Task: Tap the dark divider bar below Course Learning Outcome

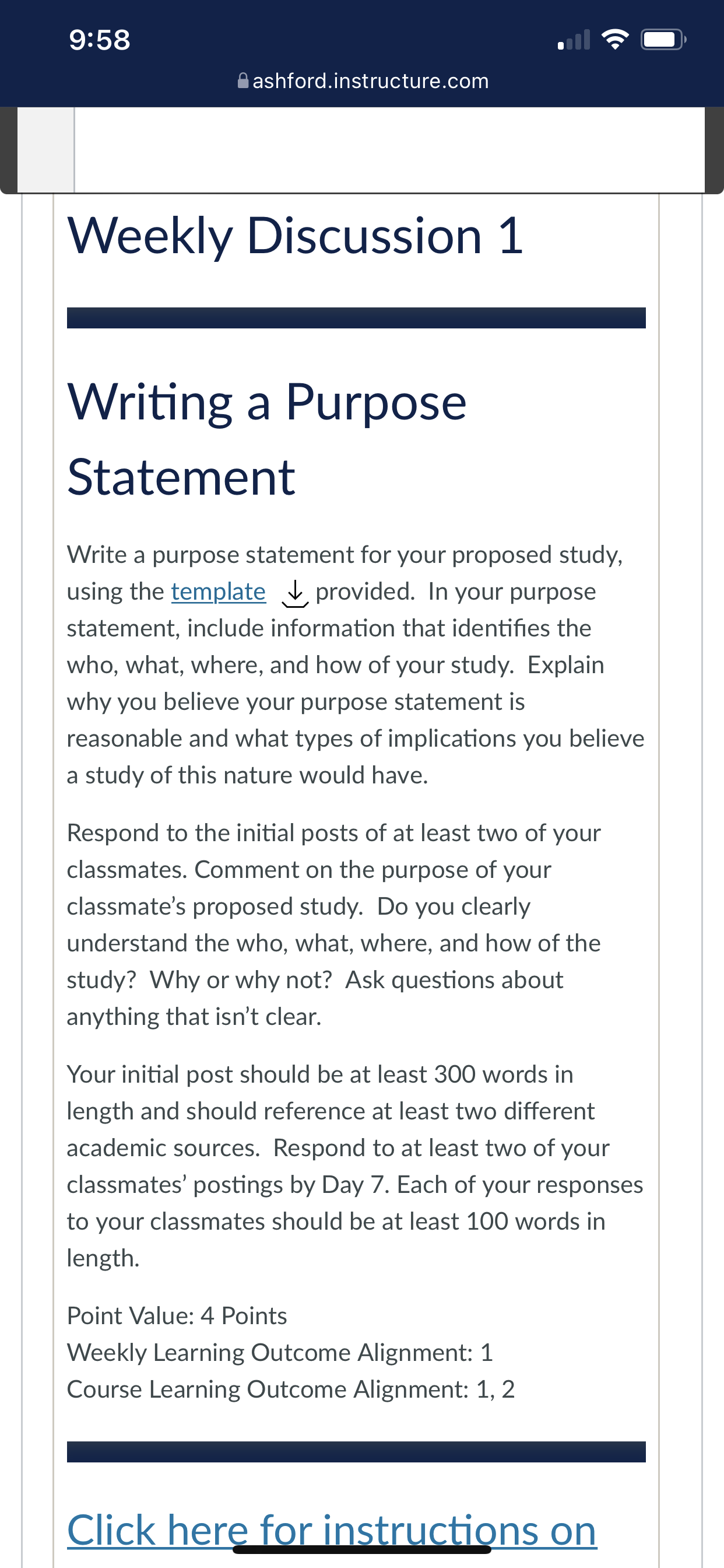Action: [x=356, y=1452]
